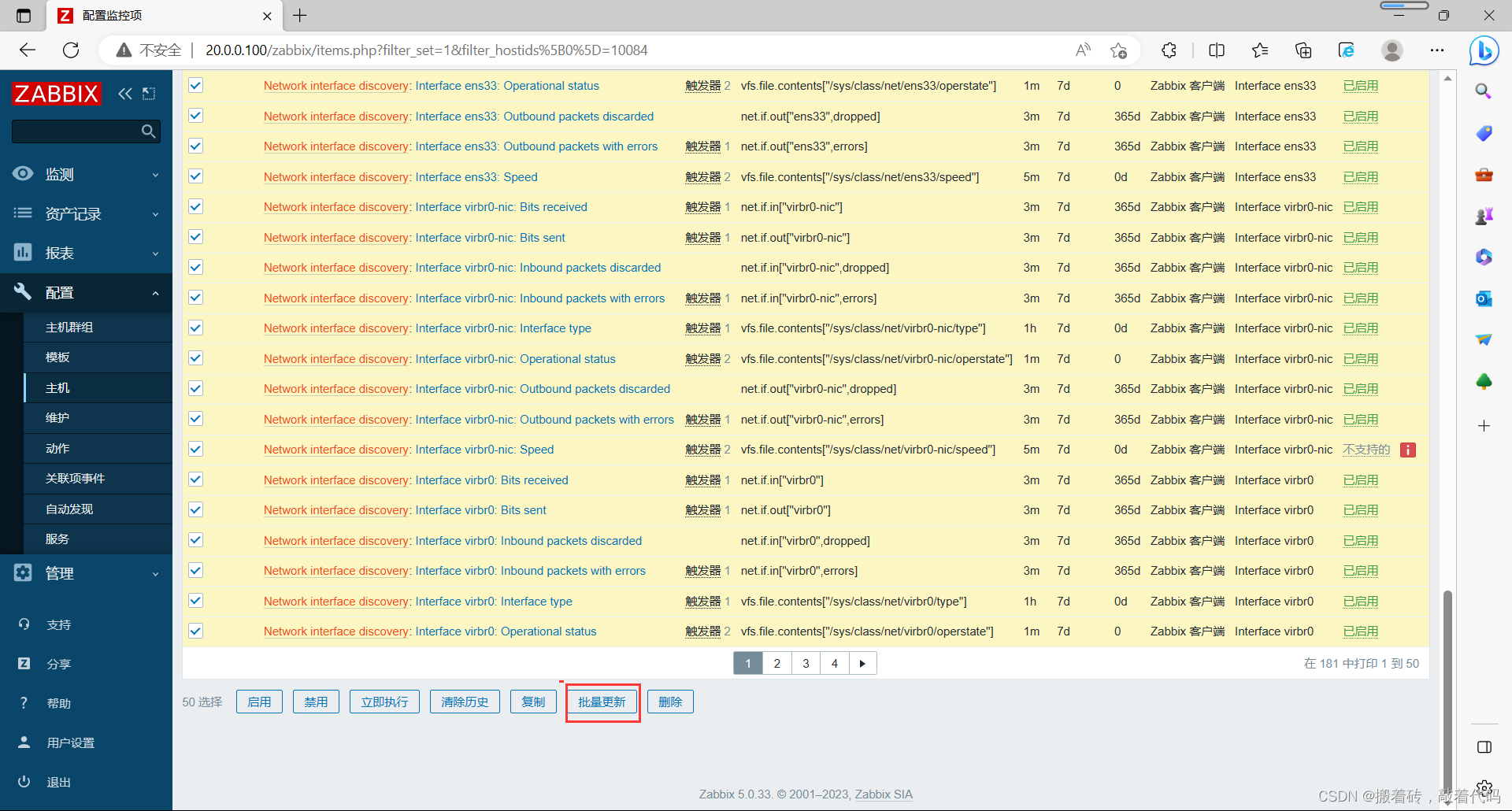Uncheck the virbr0-nic Interface type row

196,328
